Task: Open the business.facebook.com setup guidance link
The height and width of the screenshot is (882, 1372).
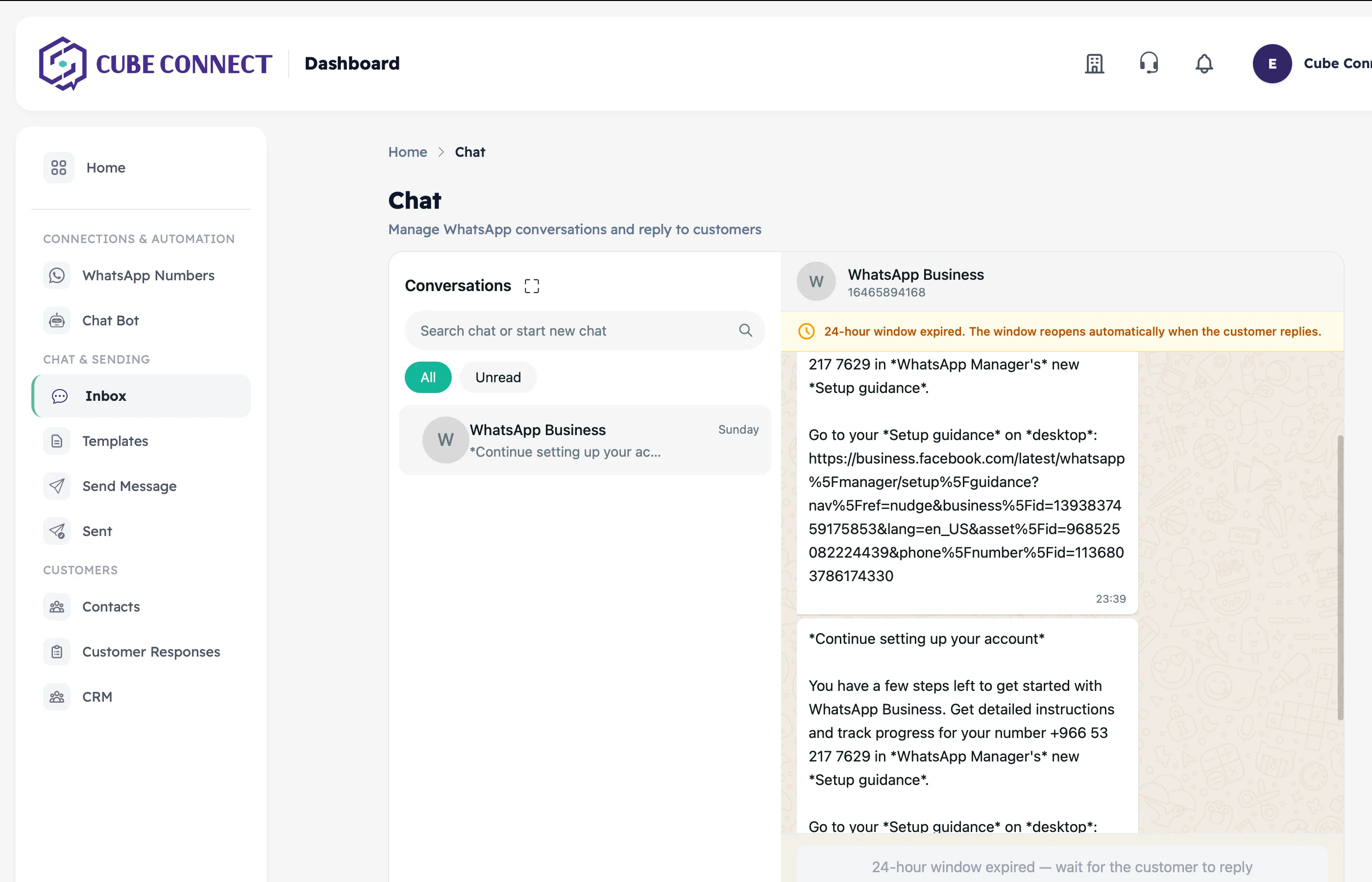Action: point(967,517)
